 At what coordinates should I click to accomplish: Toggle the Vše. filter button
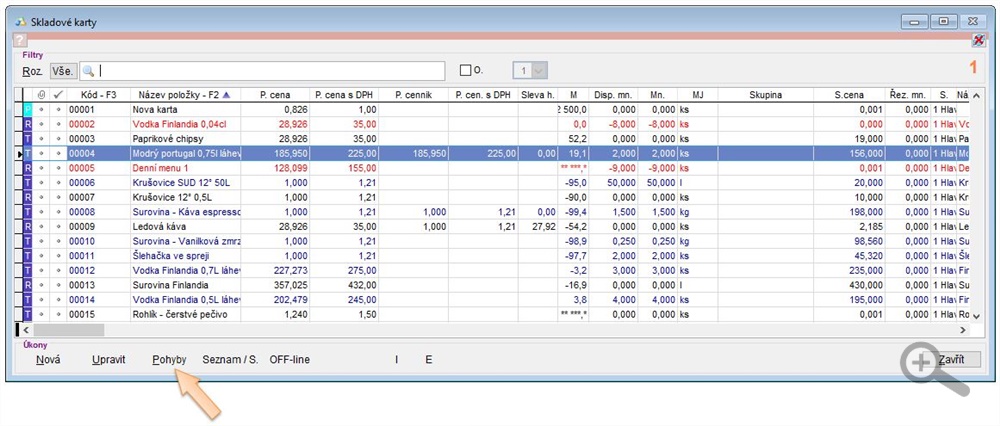click(64, 71)
